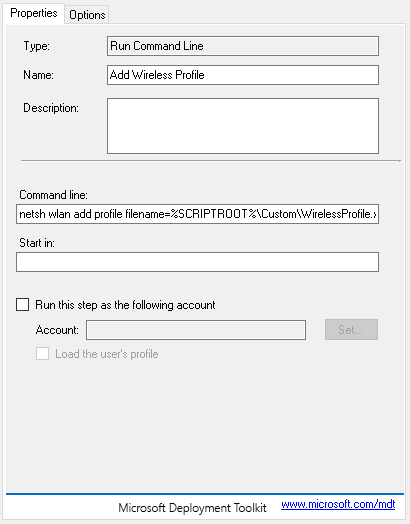Focus the Name field containing Add Wireless Profile
410x524 pixels.
click(243, 75)
